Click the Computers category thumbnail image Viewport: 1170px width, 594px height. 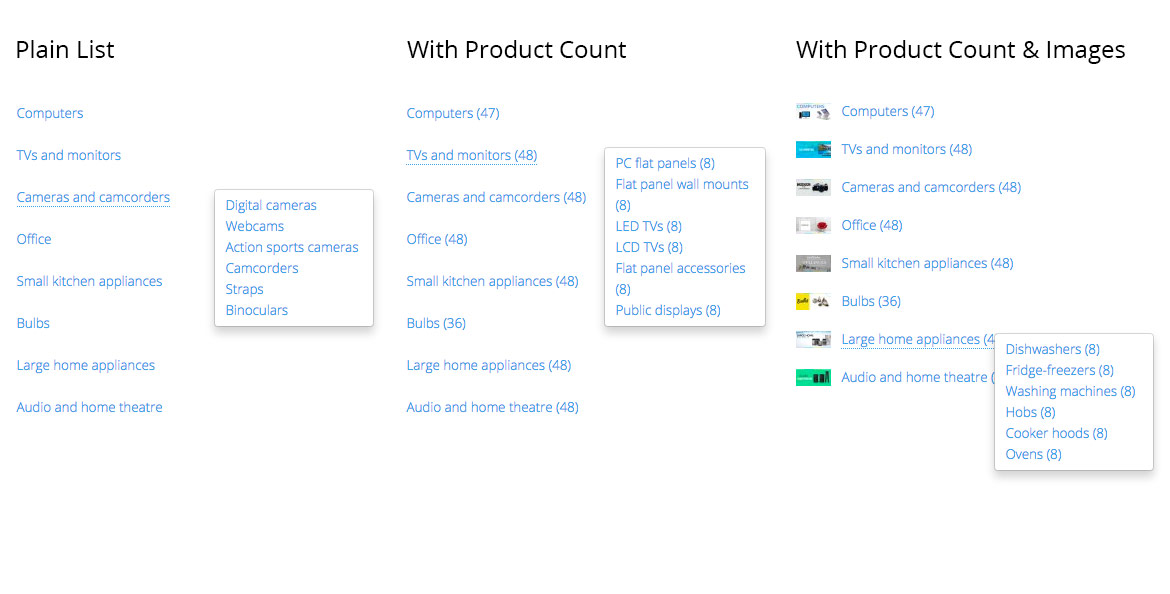coord(813,112)
